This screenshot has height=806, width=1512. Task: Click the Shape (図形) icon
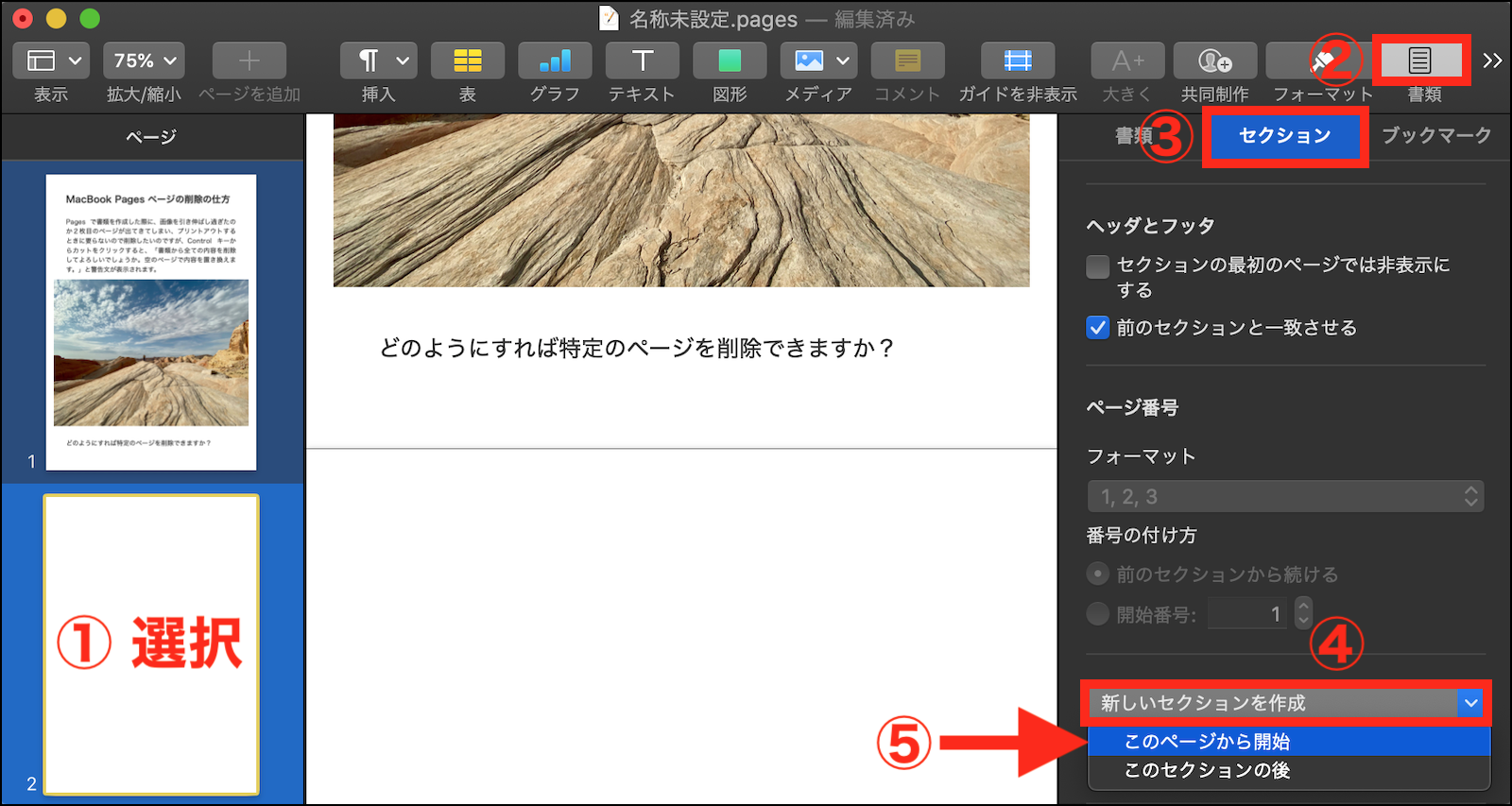click(x=729, y=61)
